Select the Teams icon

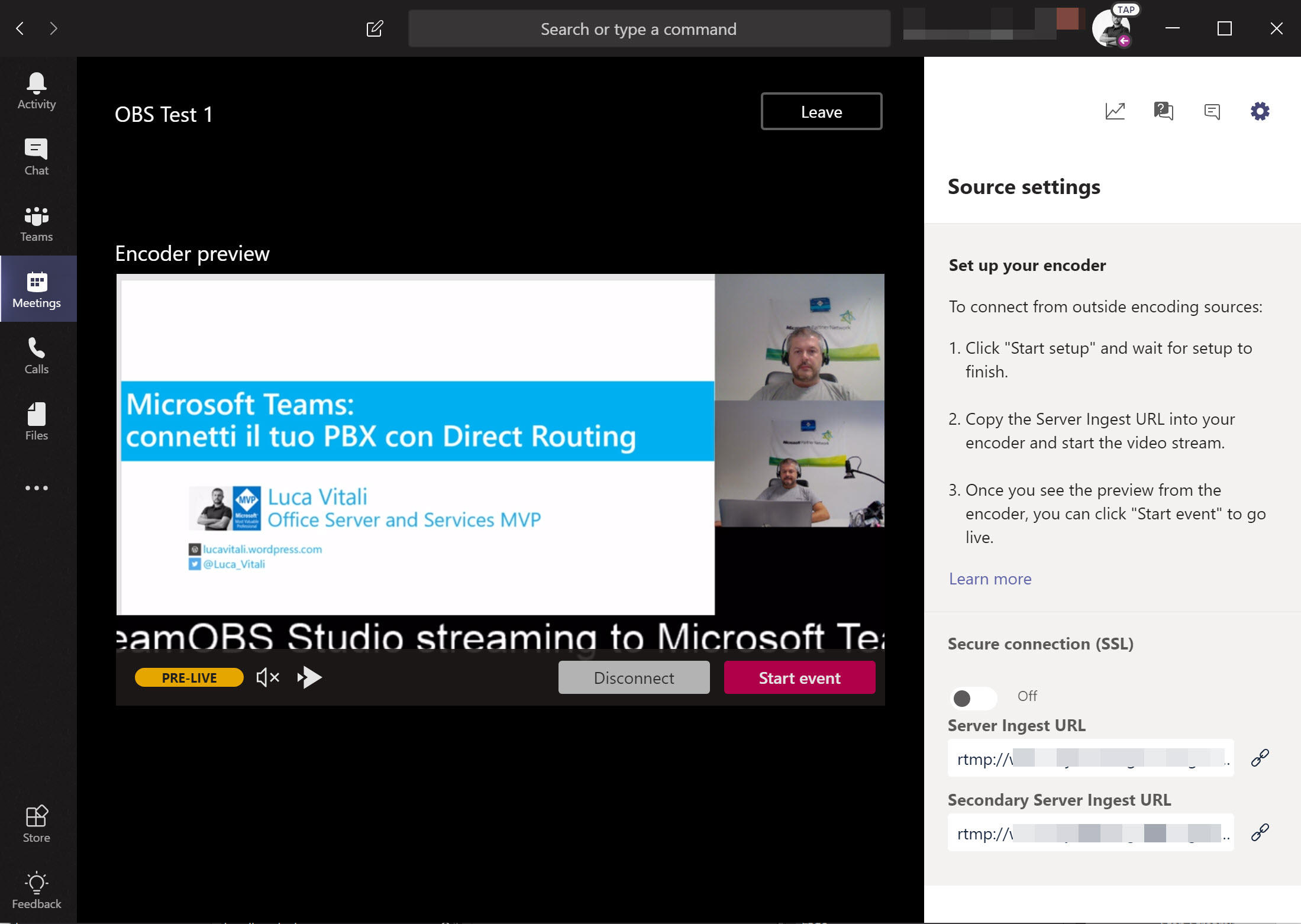point(35,222)
